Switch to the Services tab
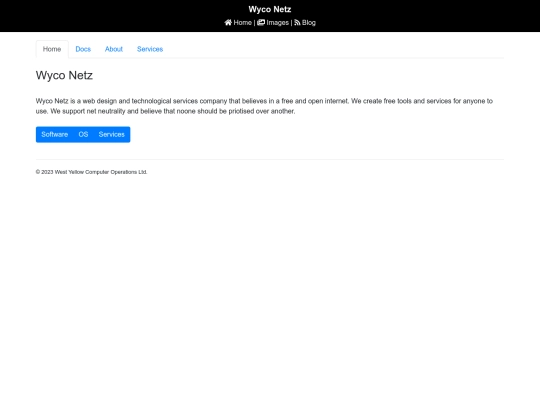Viewport: 540px width, 405px height. coord(150,49)
